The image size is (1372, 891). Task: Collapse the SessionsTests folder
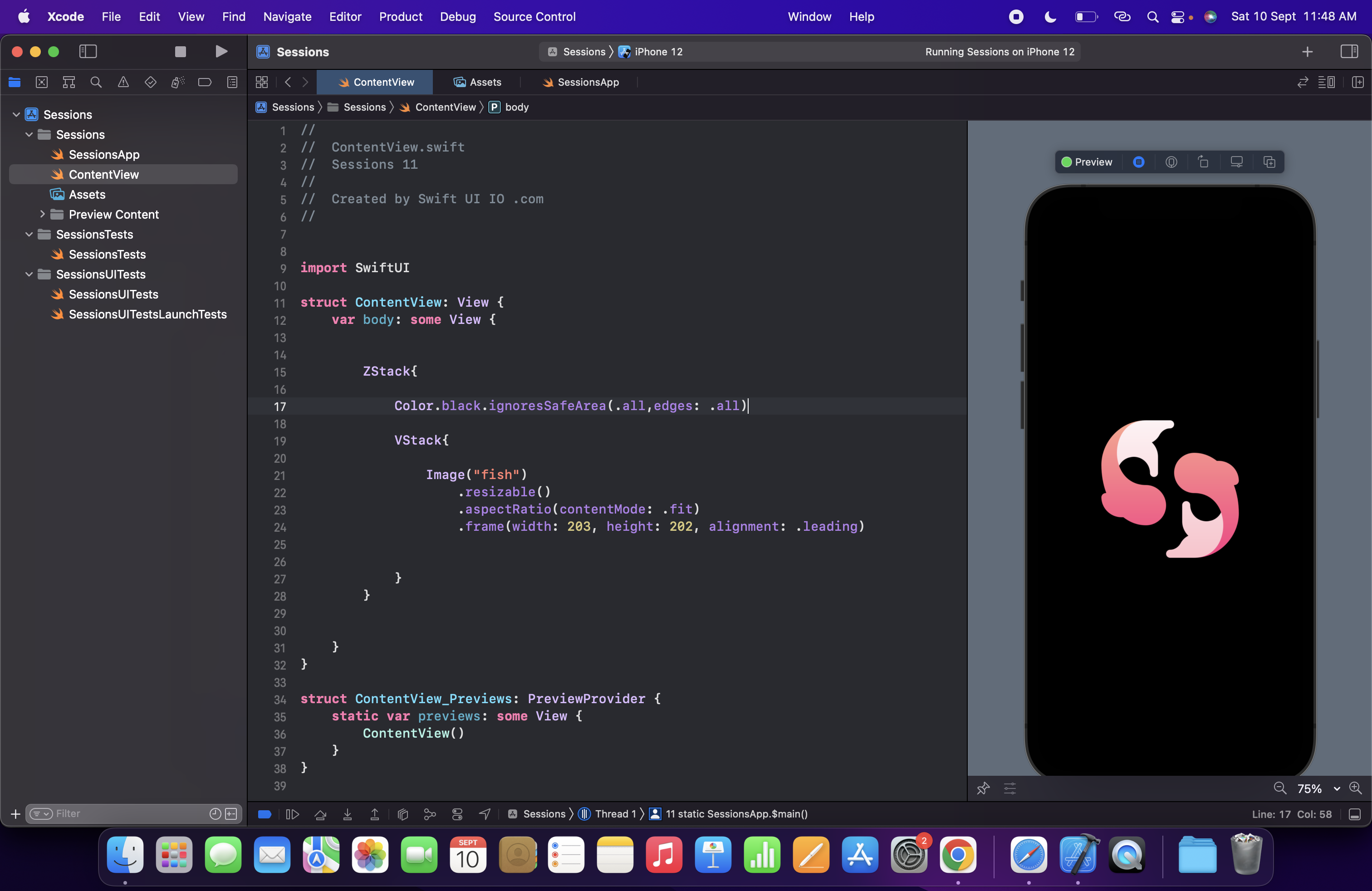(29, 235)
